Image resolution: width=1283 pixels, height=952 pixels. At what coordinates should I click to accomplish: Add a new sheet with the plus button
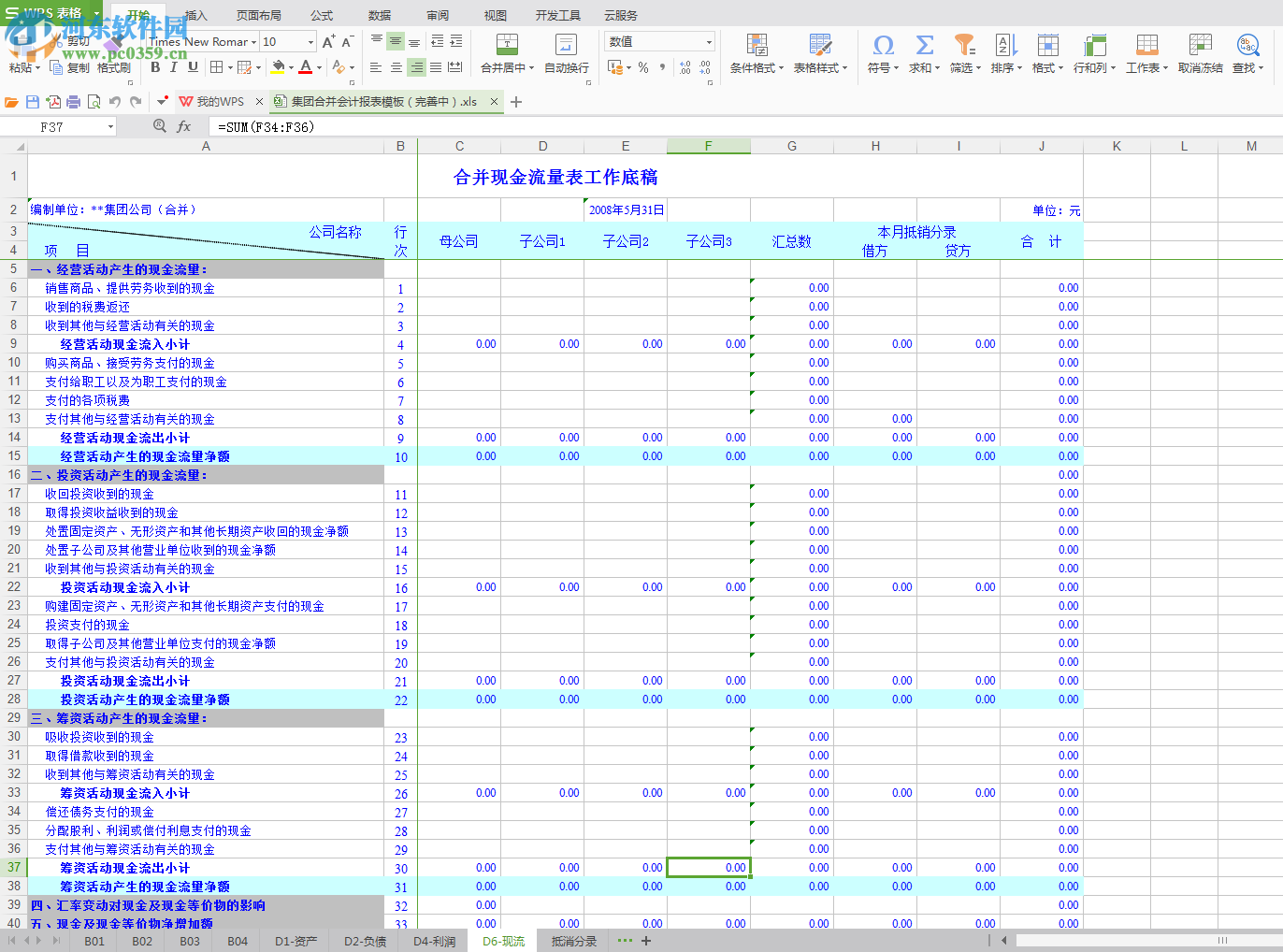646,941
